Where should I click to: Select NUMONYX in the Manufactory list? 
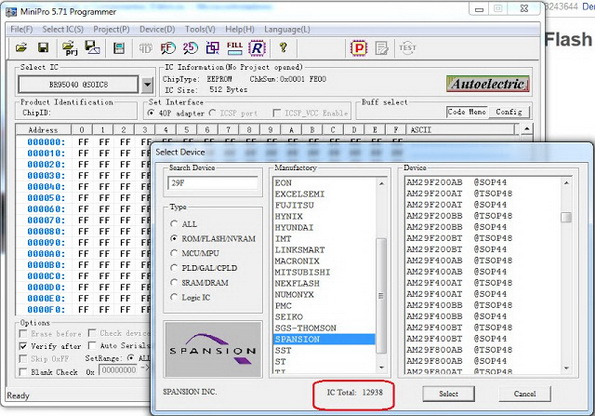point(324,295)
